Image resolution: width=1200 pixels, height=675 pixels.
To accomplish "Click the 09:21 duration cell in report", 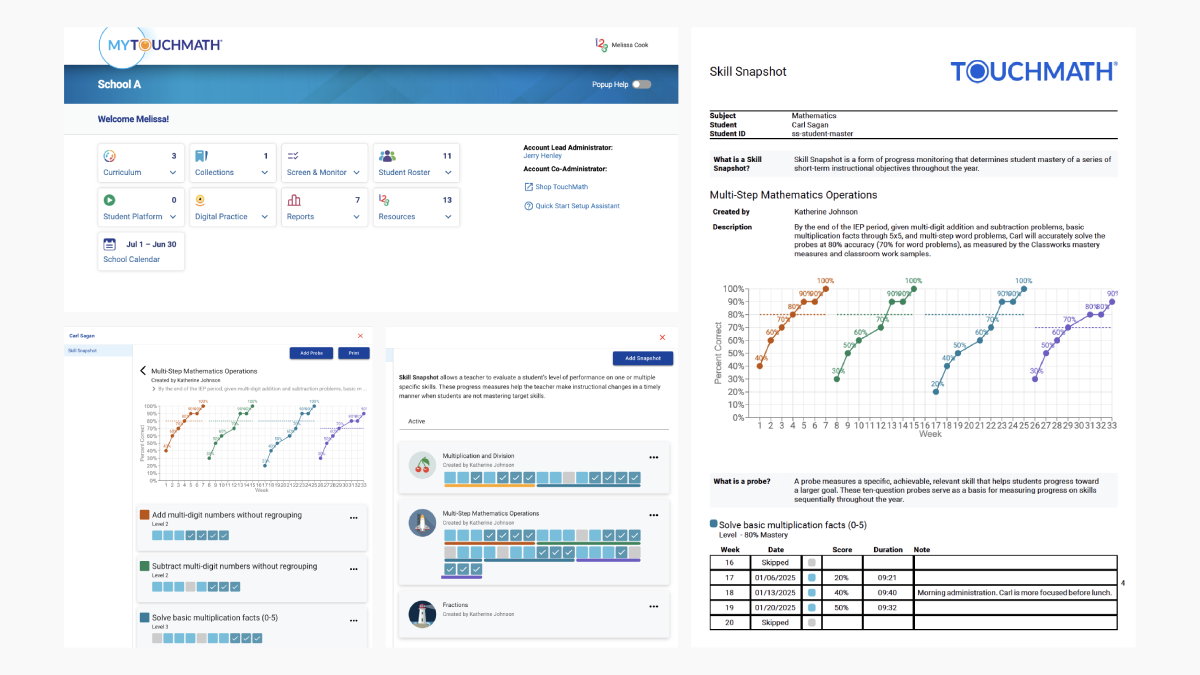I will [888, 577].
